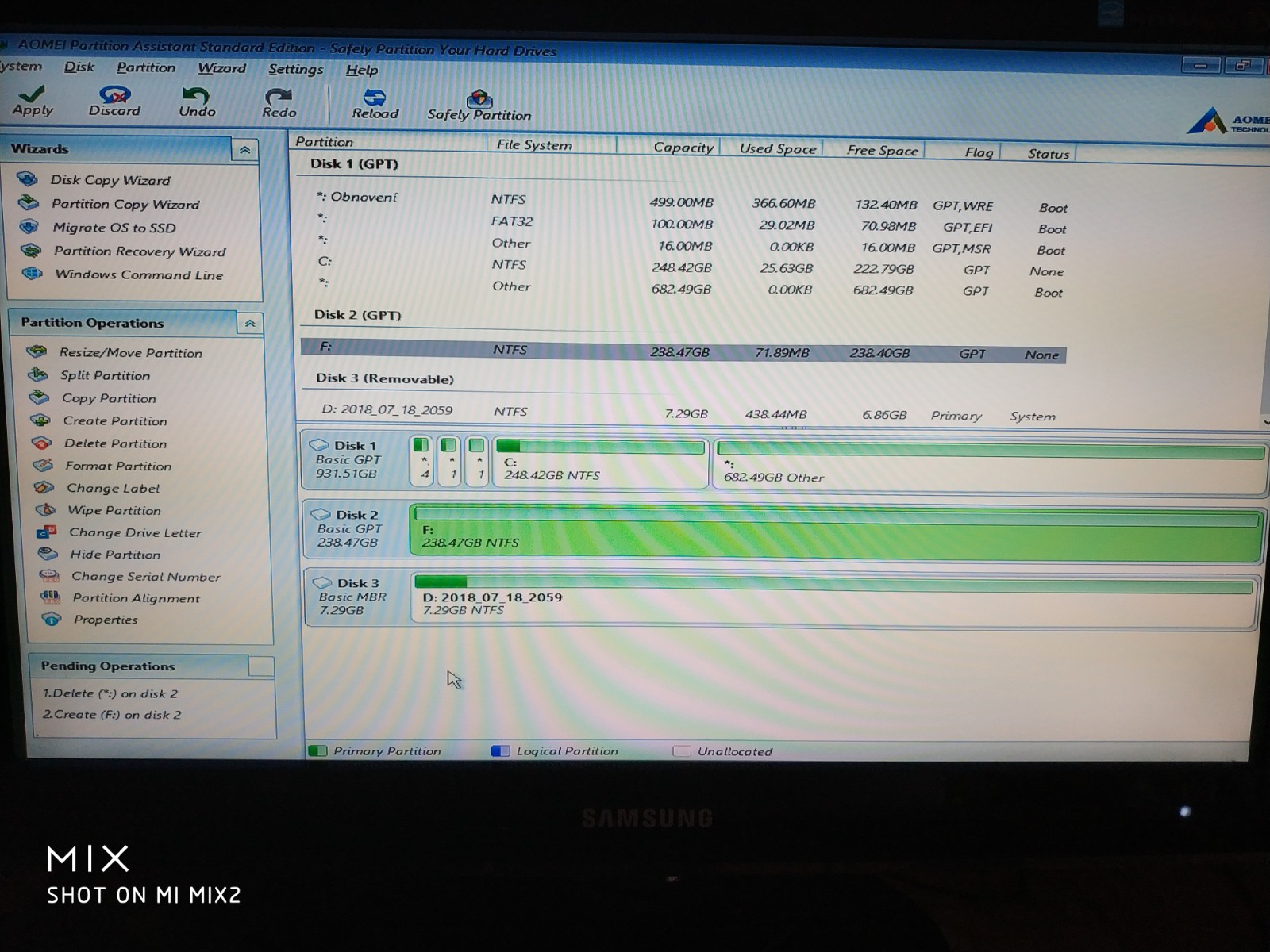This screenshot has height=952, width=1270.
Task: Click the Disk 3 Basic MBR label block
Action: click(357, 597)
